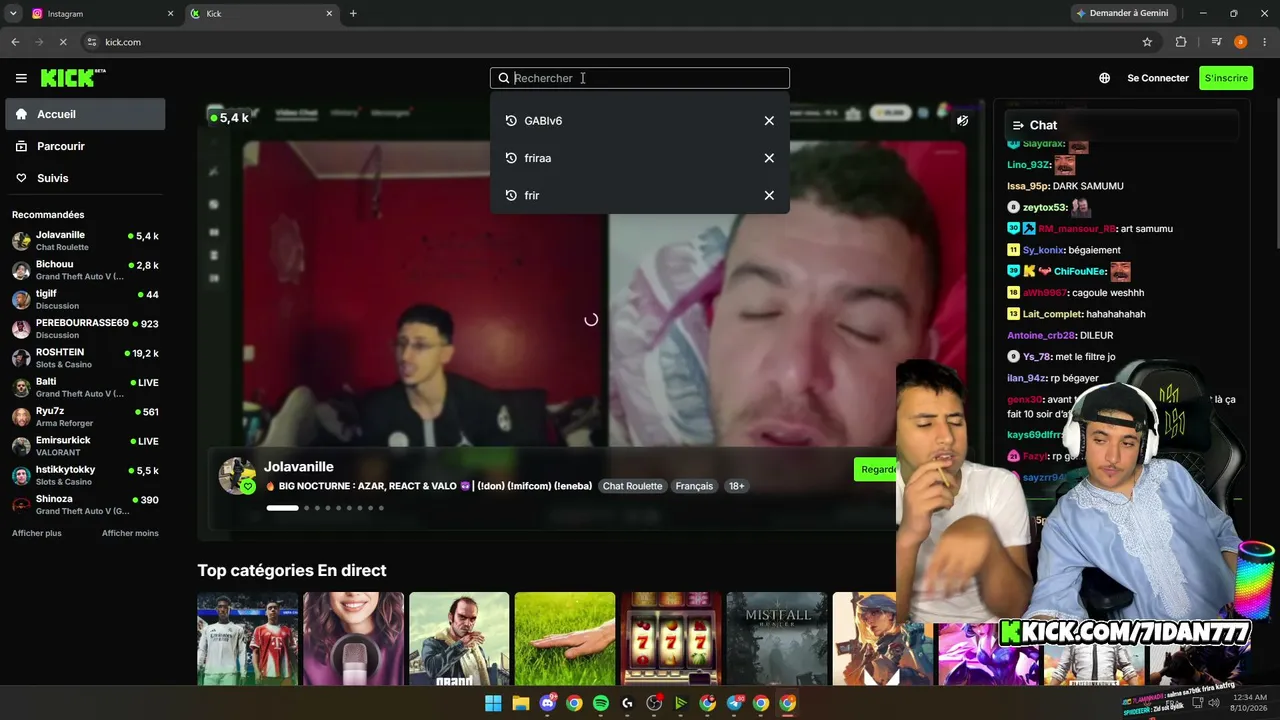Bookmark this page with the star
The height and width of the screenshot is (720, 1280).
1147,42
